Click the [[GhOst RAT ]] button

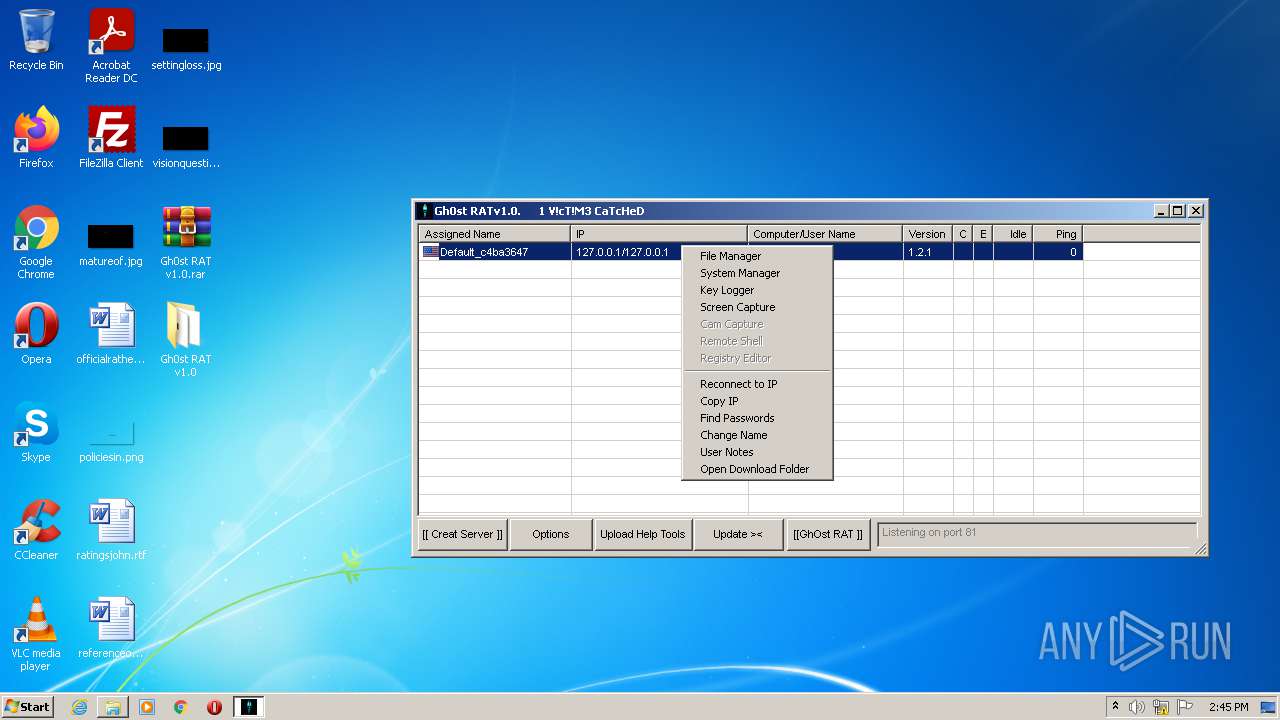[828, 534]
